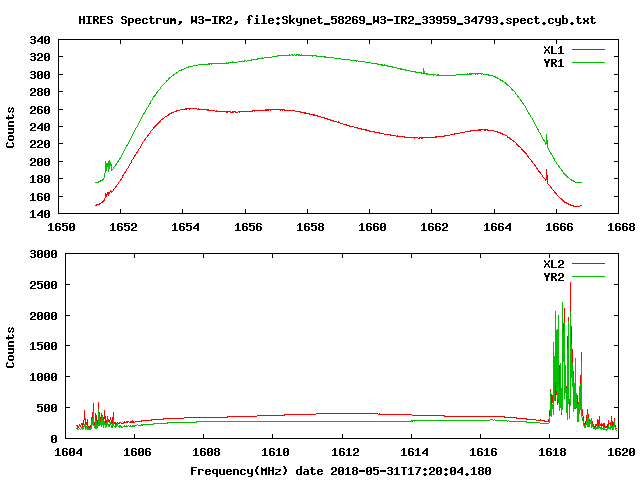Click the 1616 frequency tick label
Image resolution: width=640 pixels, height=480 pixels.
tap(483, 452)
